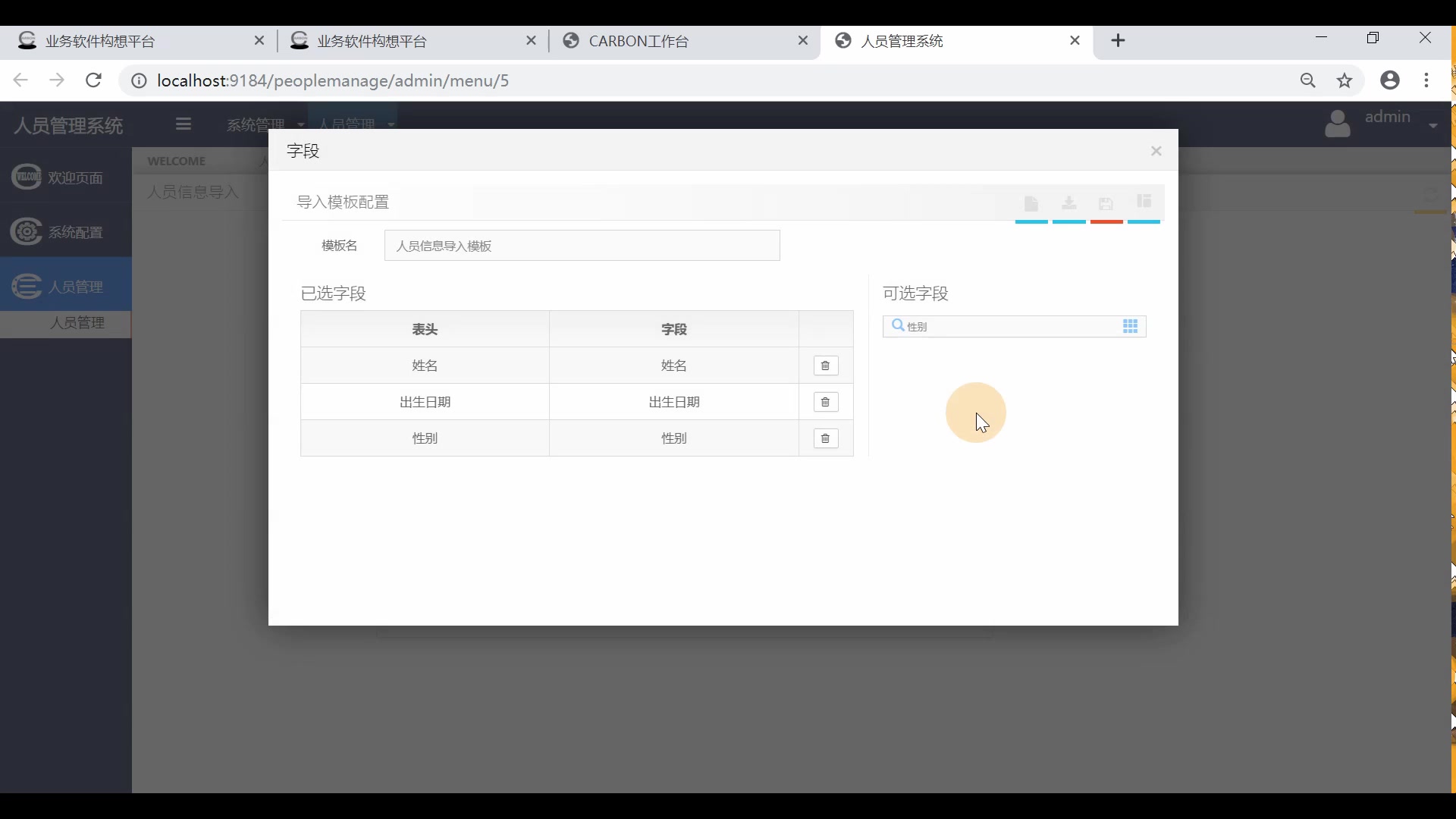Click the floppy-disk save icon in template toolbar

click(x=1106, y=203)
